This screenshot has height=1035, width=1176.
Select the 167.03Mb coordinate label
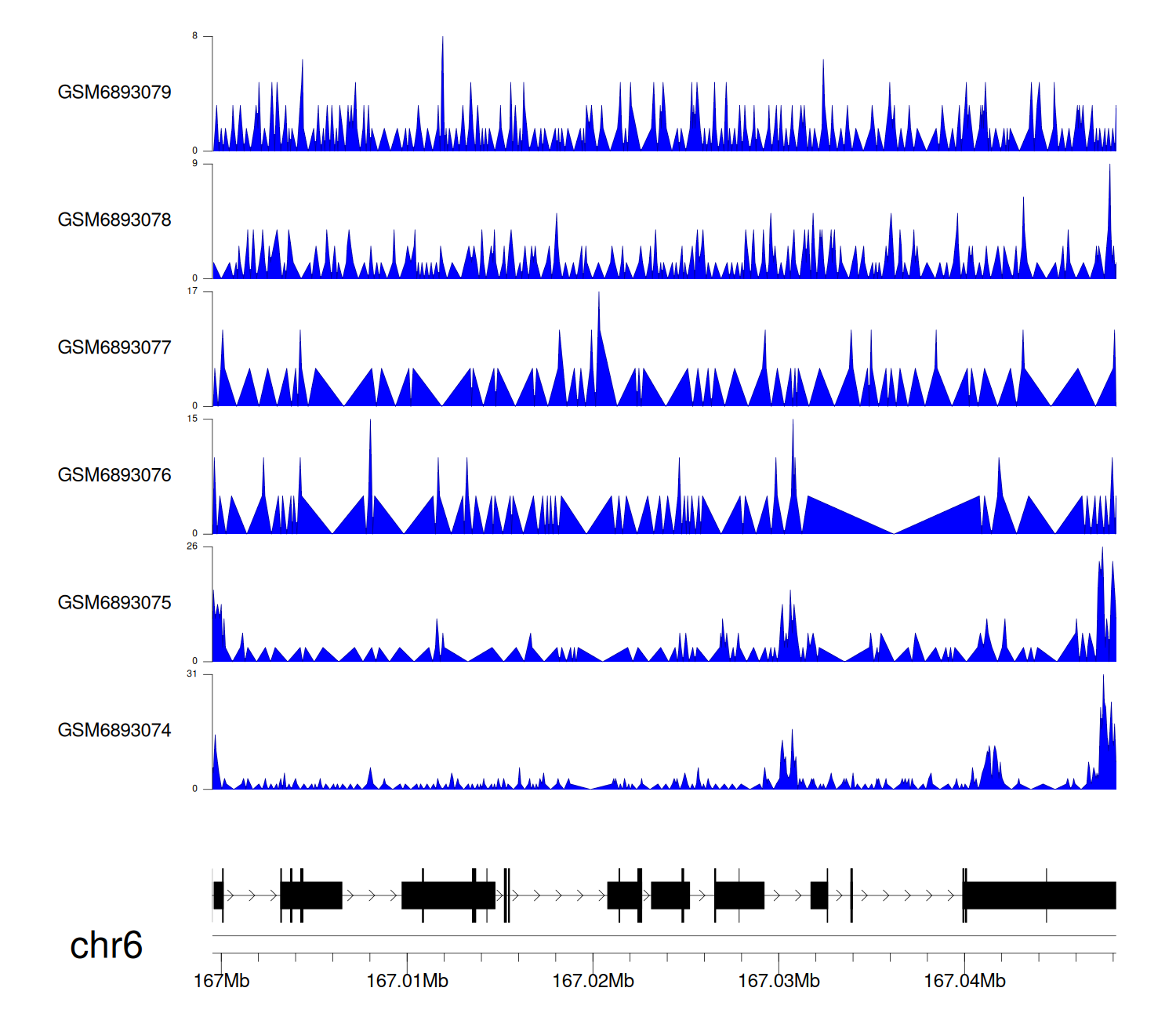(779, 981)
